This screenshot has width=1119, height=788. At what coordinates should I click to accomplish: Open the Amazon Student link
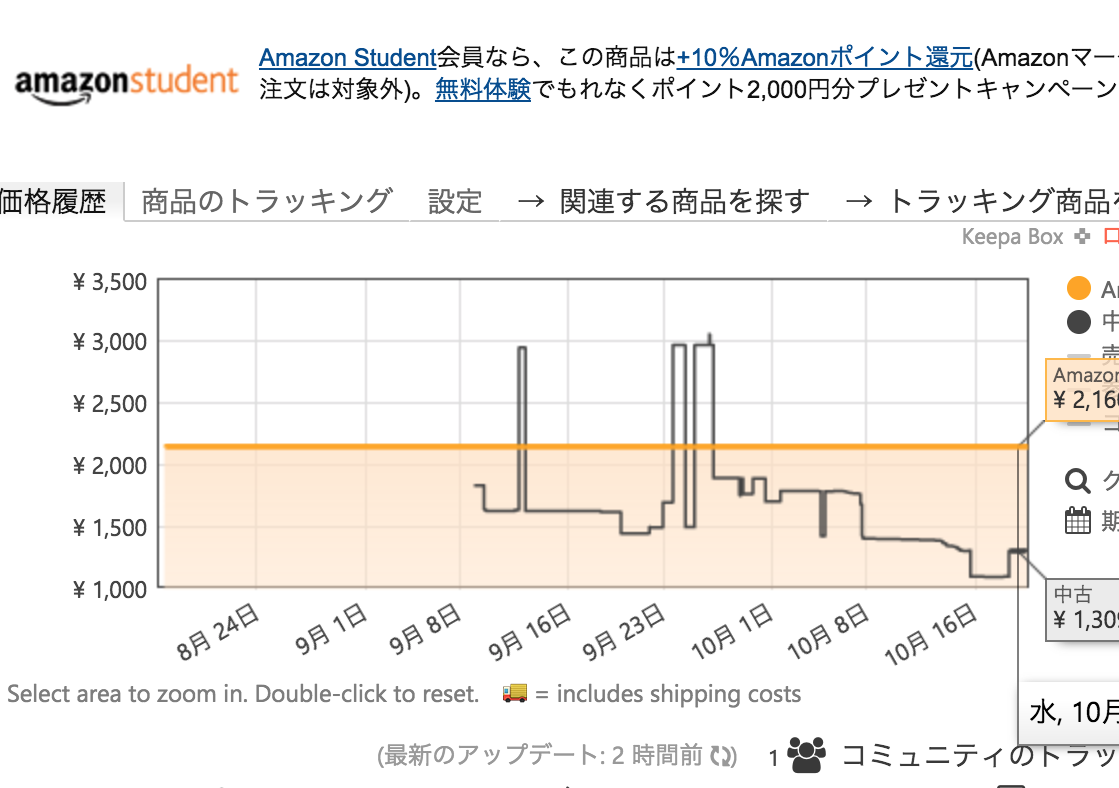click(x=348, y=57)
